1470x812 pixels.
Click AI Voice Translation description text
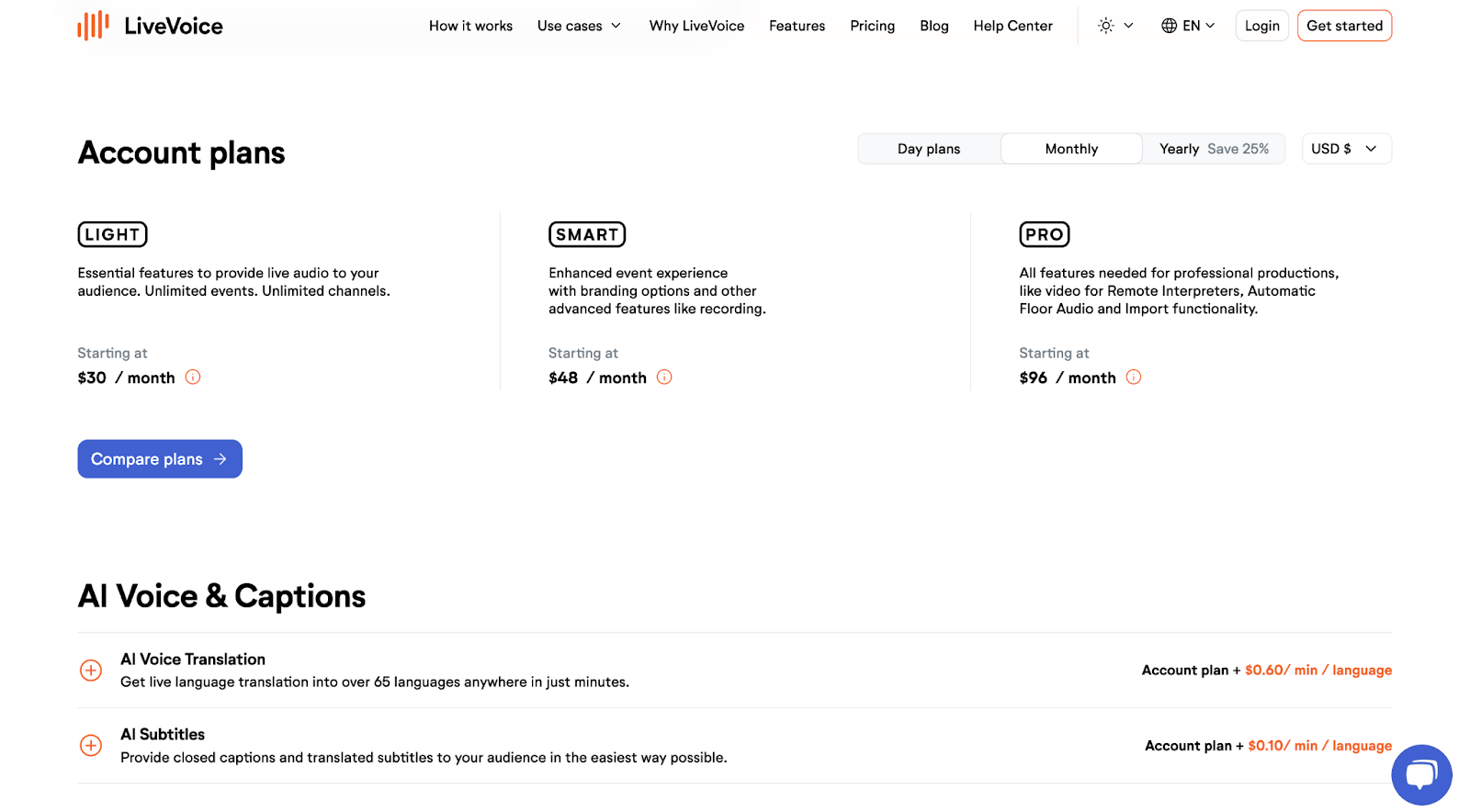[x=375, y=682]
